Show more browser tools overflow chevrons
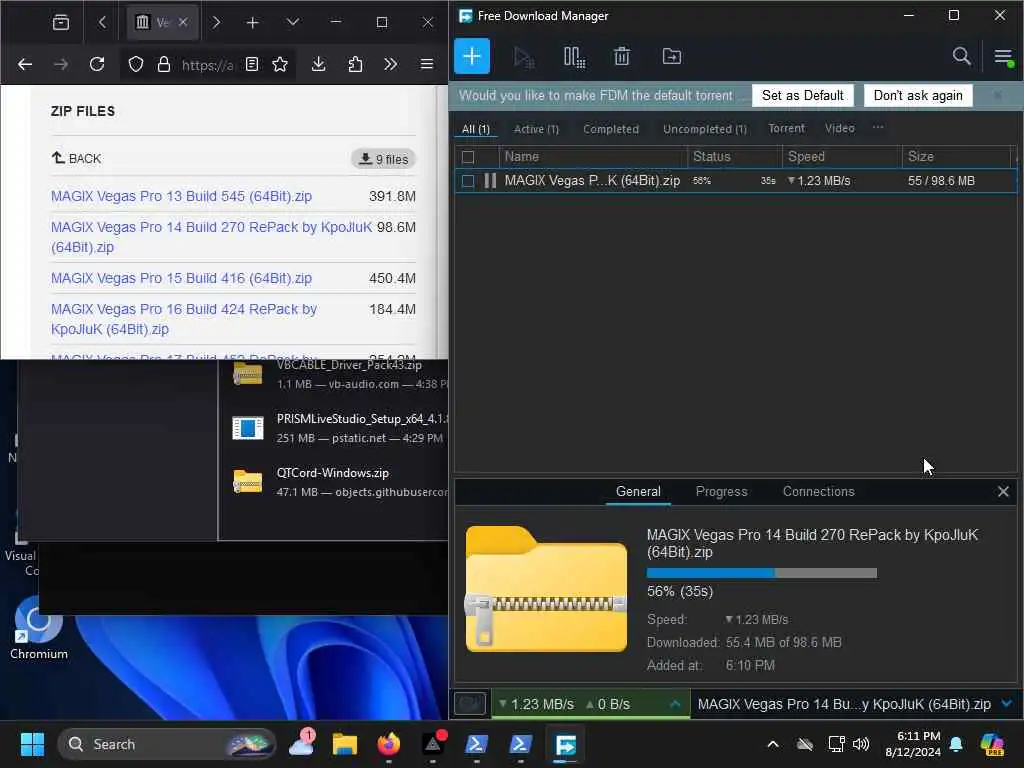1024x768 pixels. [391, 64]
